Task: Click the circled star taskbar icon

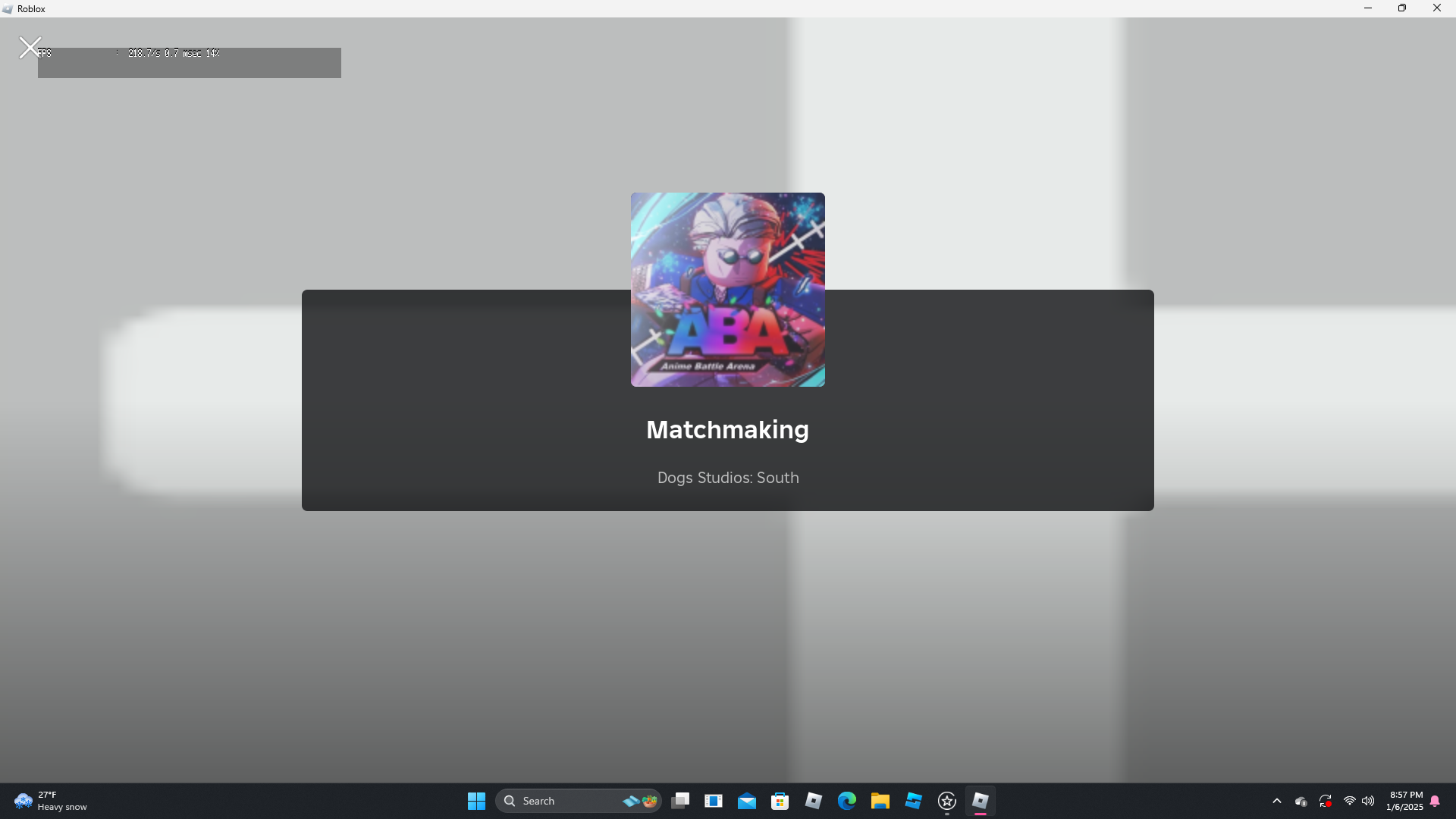Action: click(946, 801)
